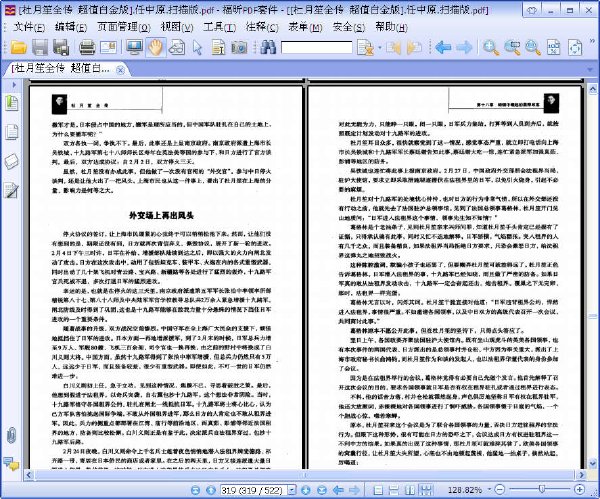This screenshot has height=499, width=600.
Task: Select the Hand tool
Action: [x=155, y=47]
